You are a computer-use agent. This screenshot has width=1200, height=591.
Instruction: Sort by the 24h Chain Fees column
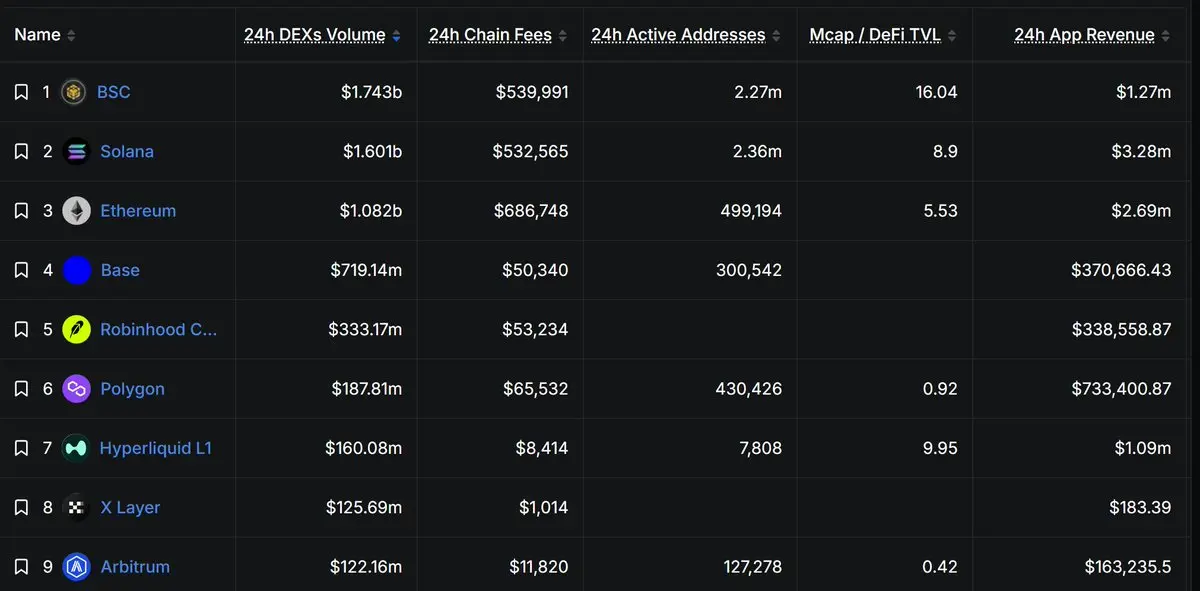[x=563, y=36]
